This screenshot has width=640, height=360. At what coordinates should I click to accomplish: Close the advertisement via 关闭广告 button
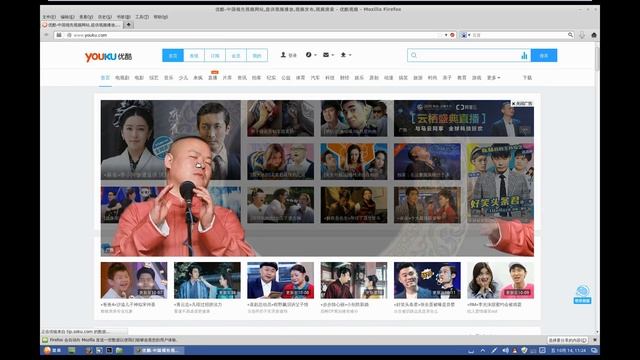(x=522, y=104)
